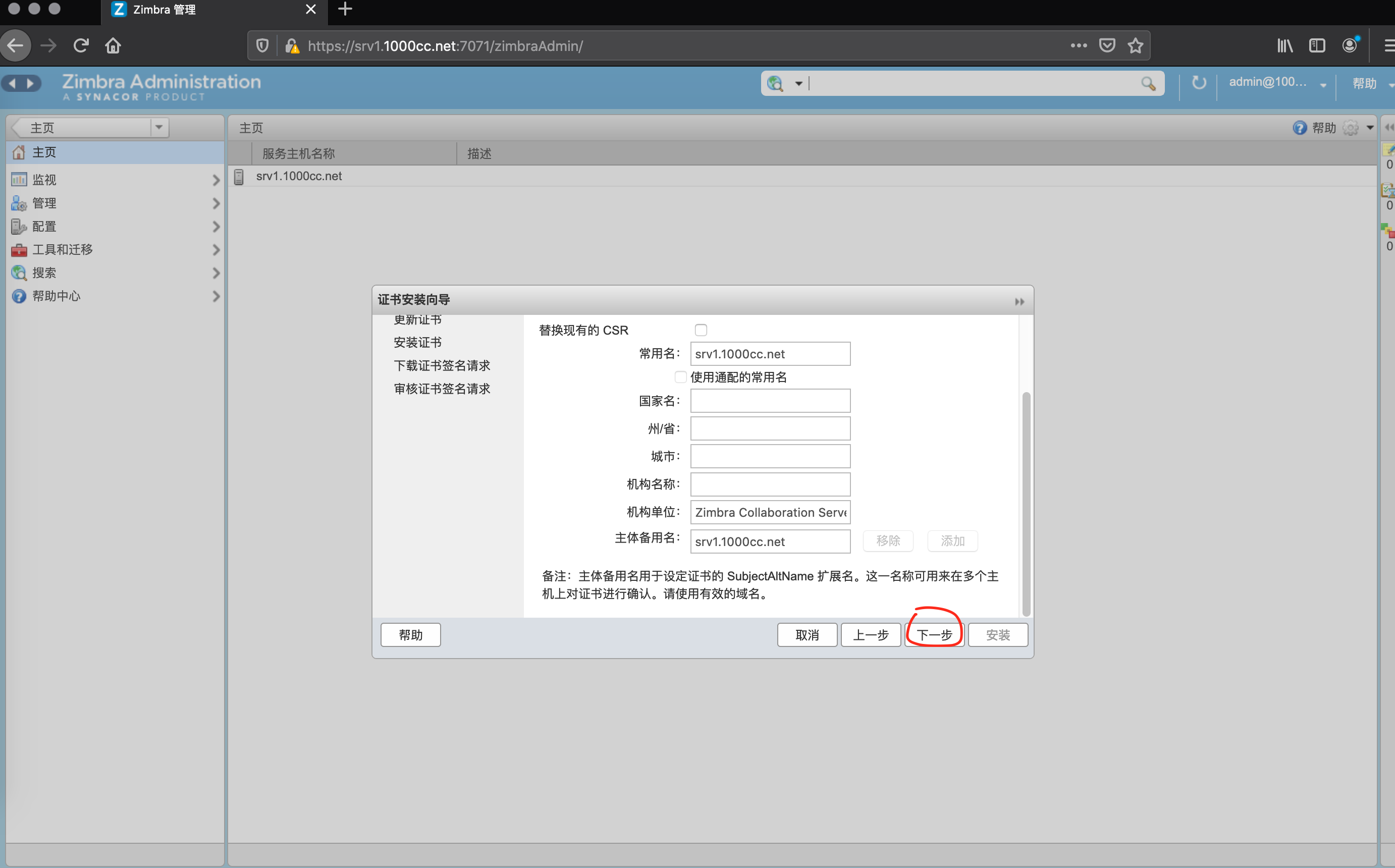Click the 移除 button

888,541
